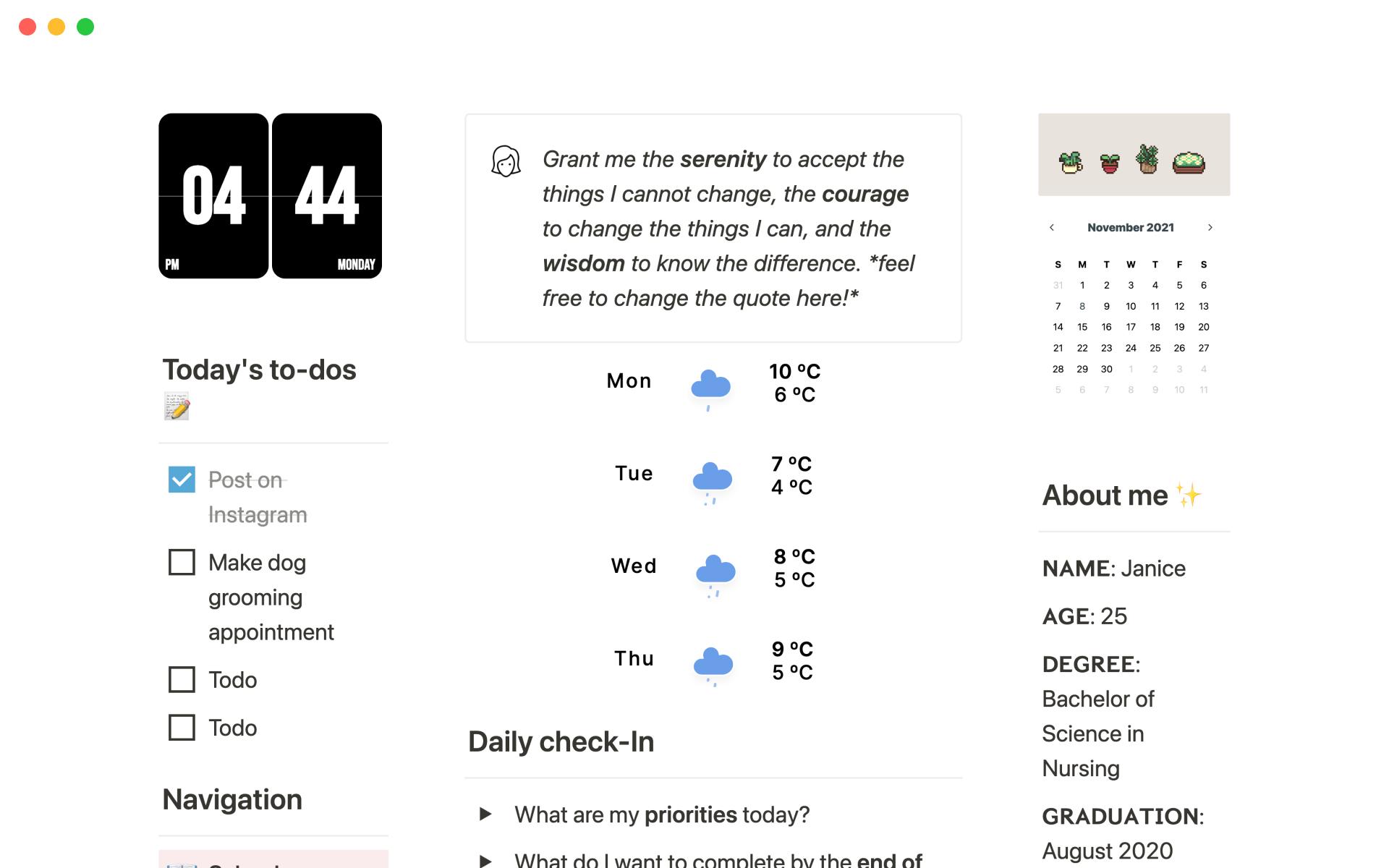This screenshot has height=868, width=1389.
Task: Click the Daily check-In section header
Action: (559, 742)
